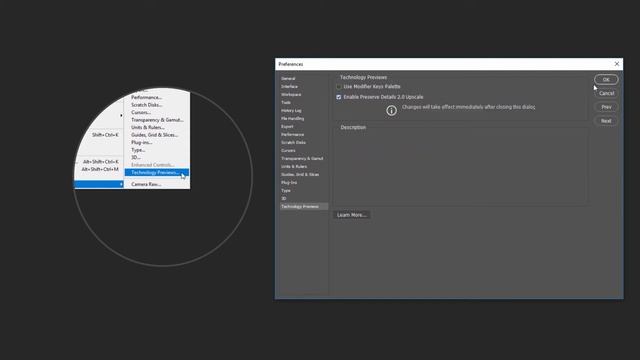This screenshot has width=640, height=360.
Task: Confirm Preferences with the OK button
Action: [606, 80]
